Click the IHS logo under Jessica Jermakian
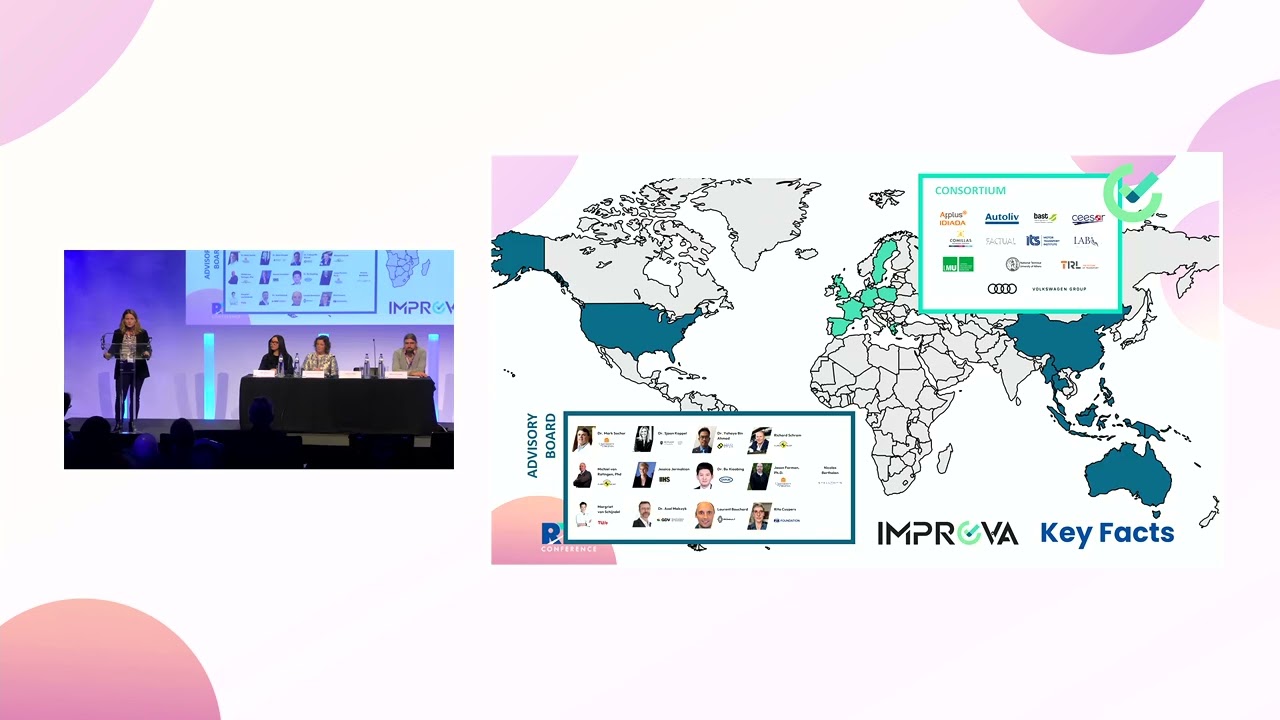1280x720 pixels. (664, 479)
